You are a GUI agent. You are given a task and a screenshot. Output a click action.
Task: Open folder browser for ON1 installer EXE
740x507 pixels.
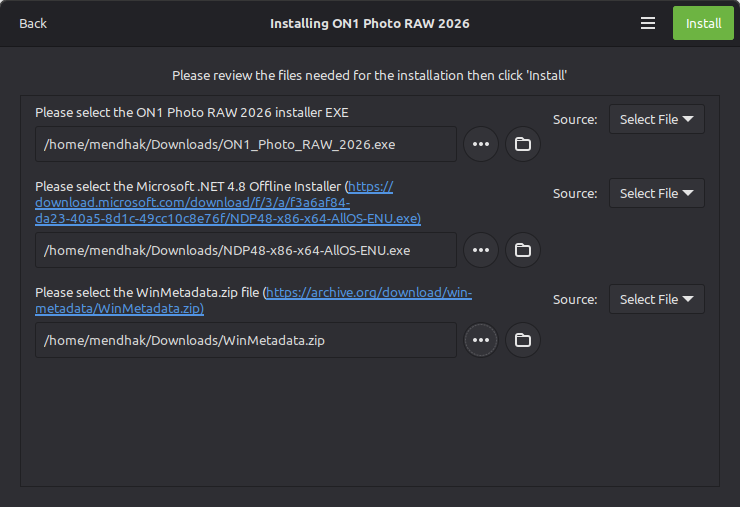tap(522, 144)
